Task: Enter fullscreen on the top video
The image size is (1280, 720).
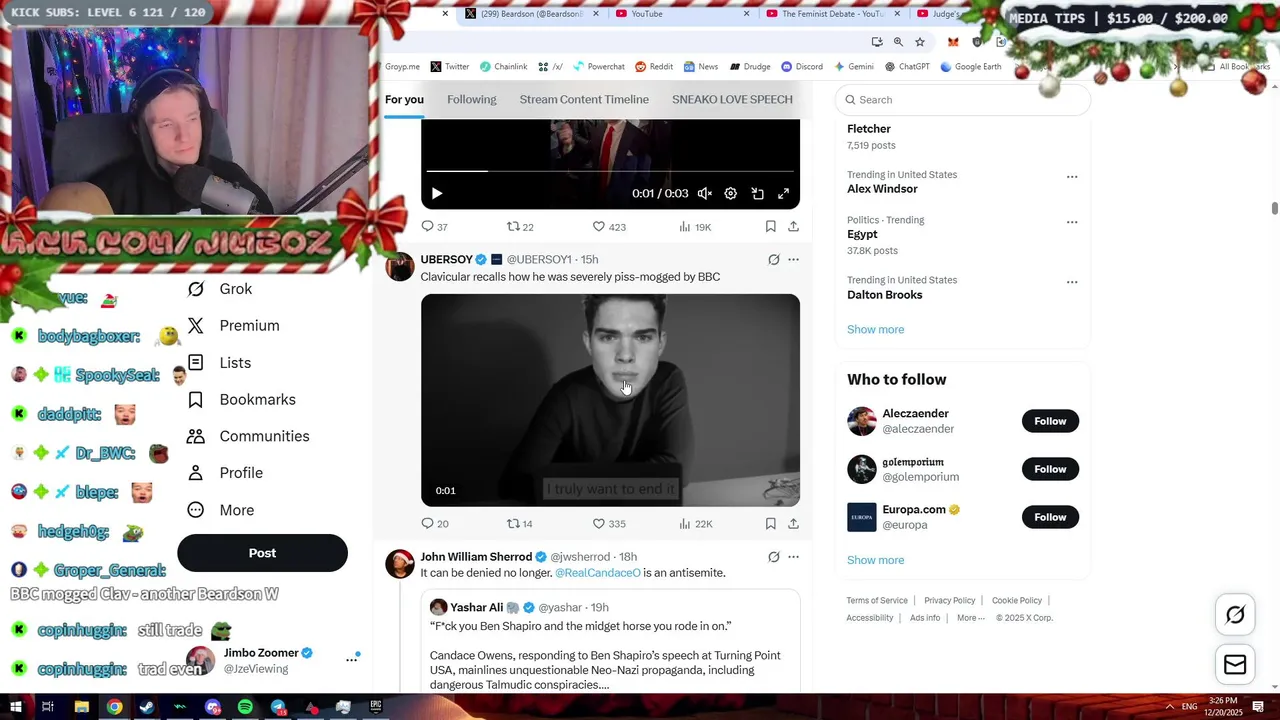Action: (783, 194)
